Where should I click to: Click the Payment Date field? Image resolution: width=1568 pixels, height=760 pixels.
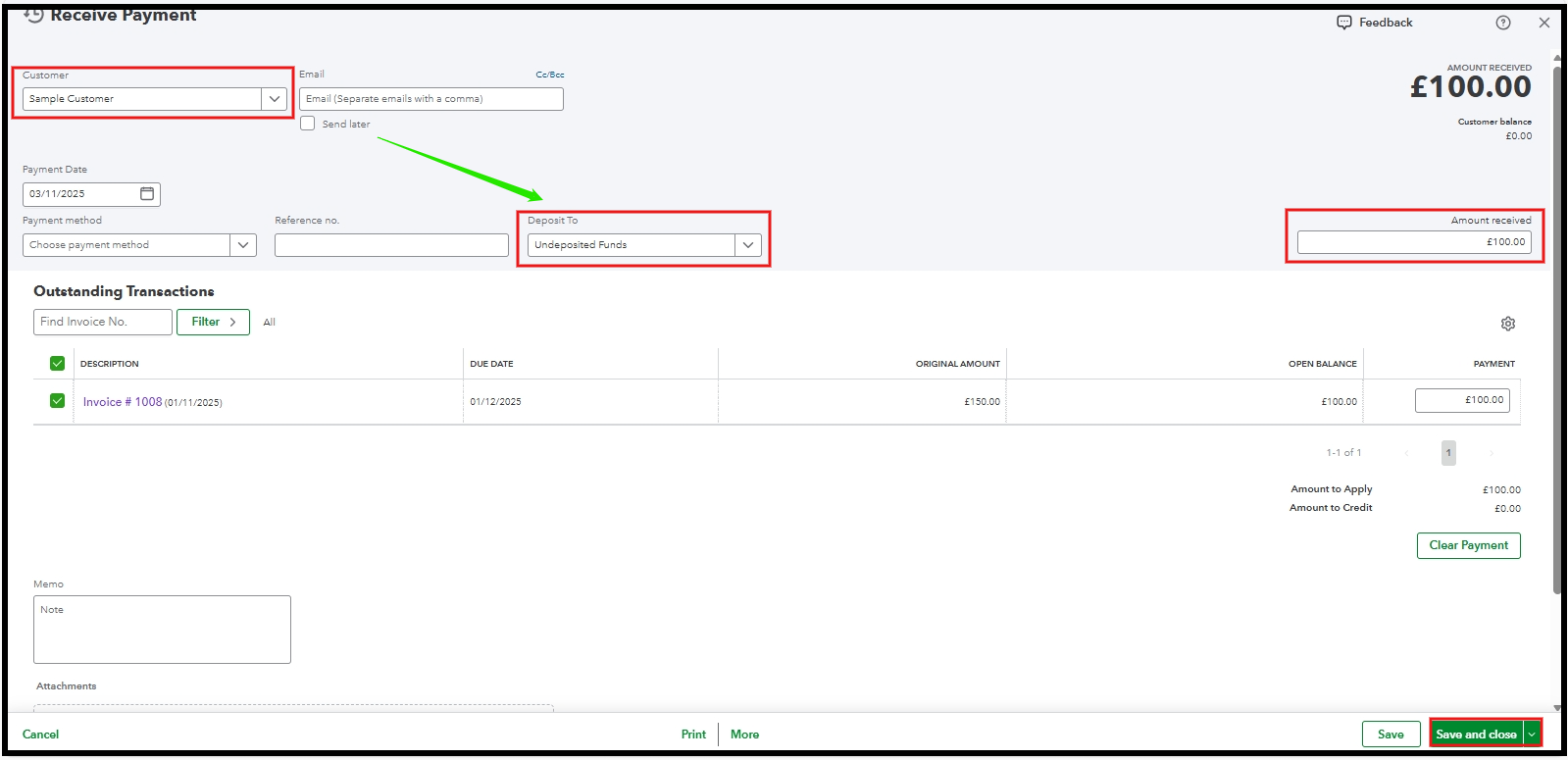(91, 194)
